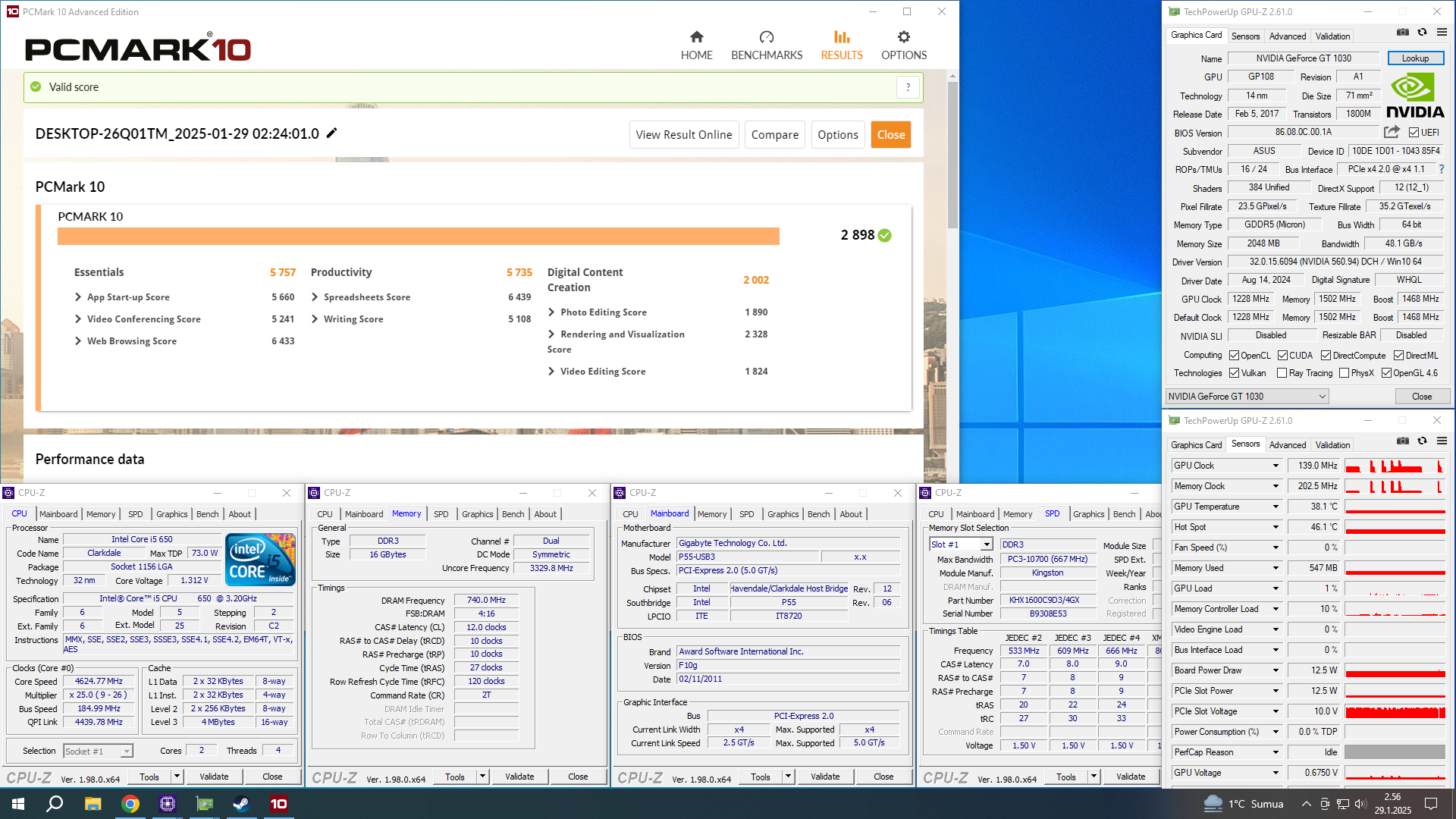The width and height of the screenshot is (1456, 819).
Task: Open the Mainboard tab in the CPU-Z CPU window
Action: [58, 514]
